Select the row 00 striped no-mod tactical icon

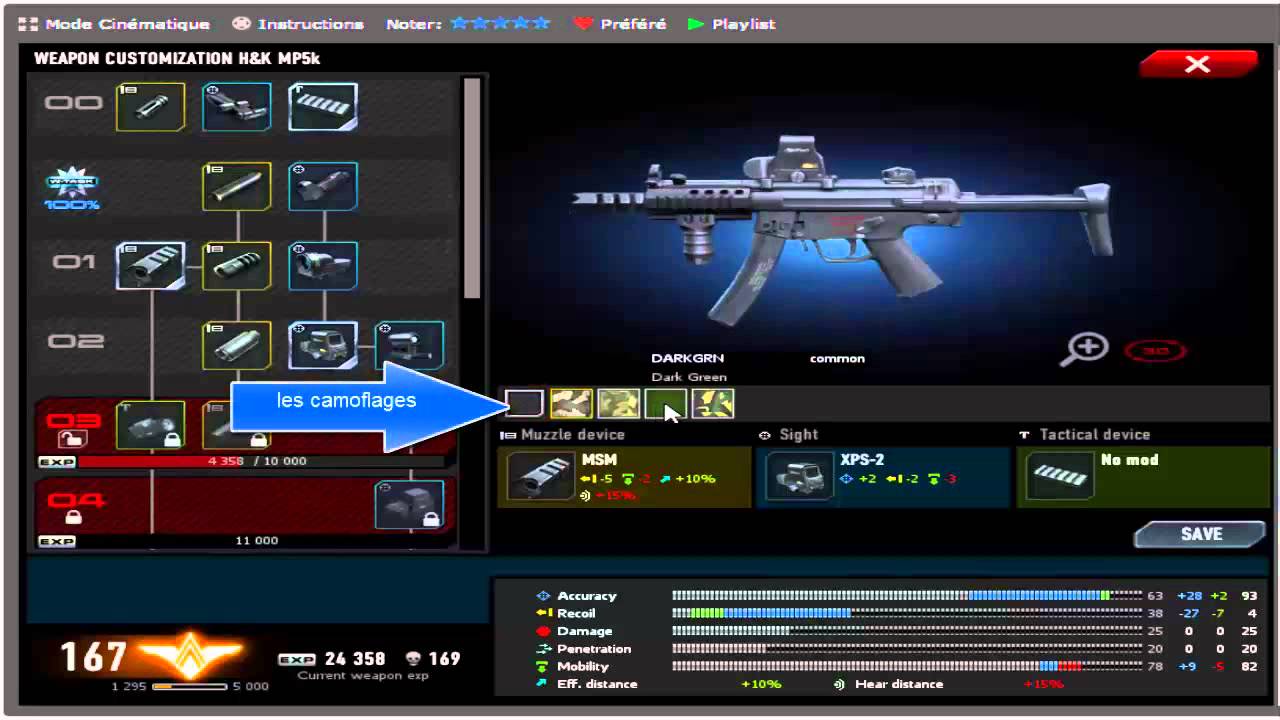pos(323,107)
